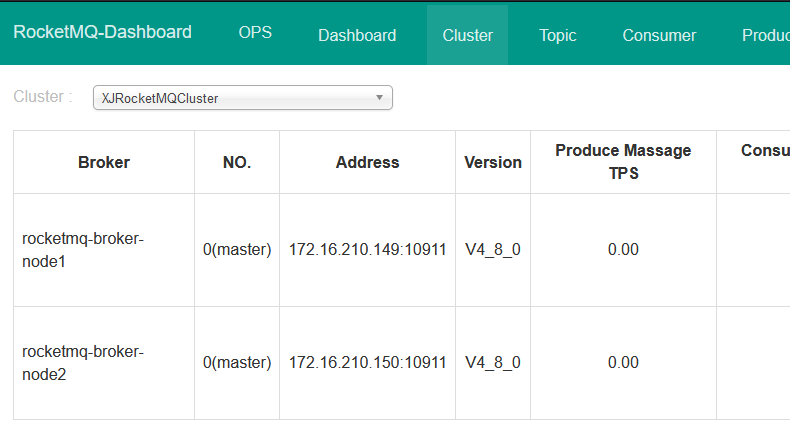Click V4_8_0 version in node2 row
Image resolution: width=790 pixels, height=437 pixels.
coord(493,362)
